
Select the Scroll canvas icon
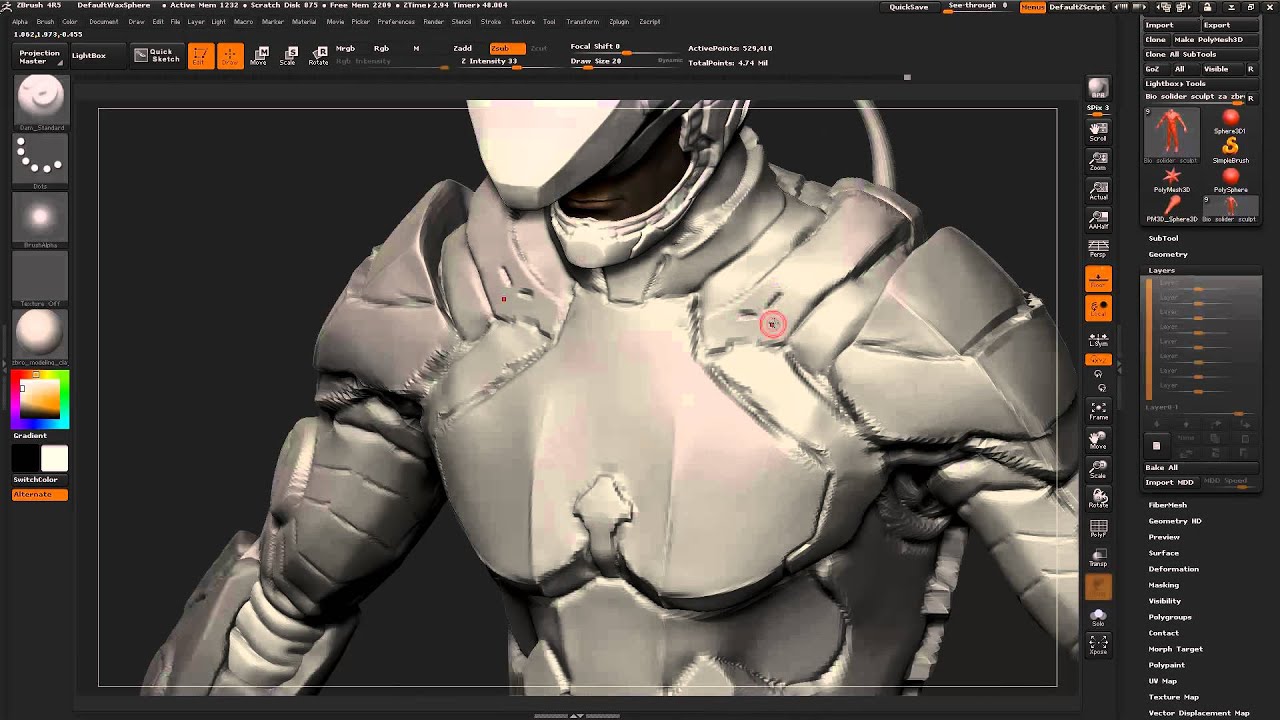1098,132
